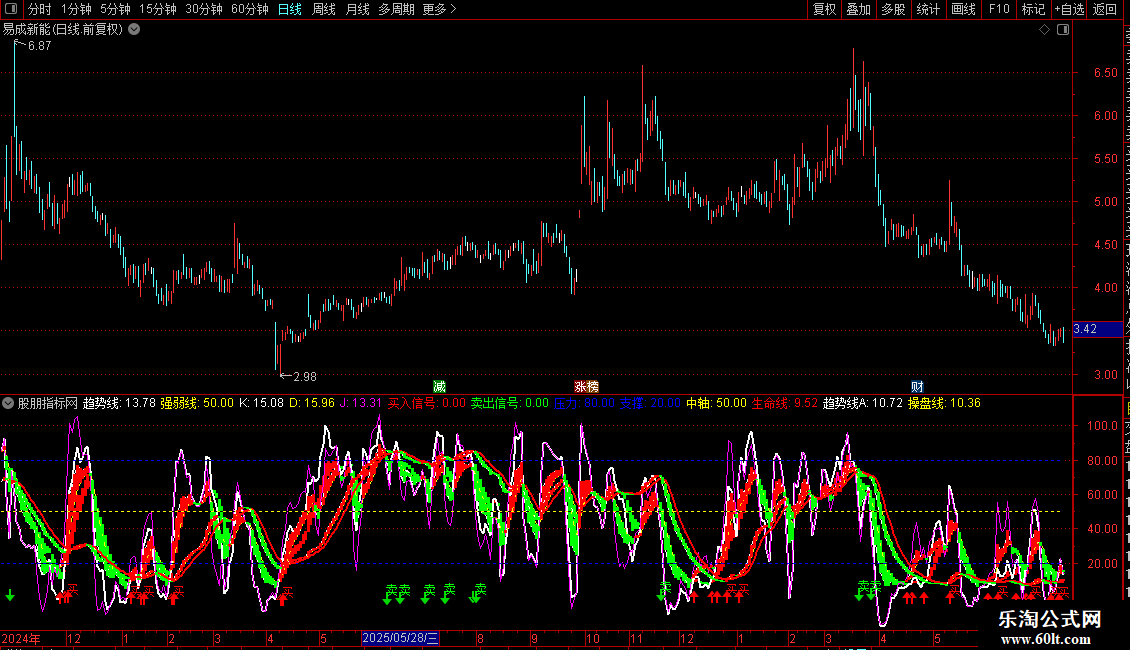Expand the 更多 periods menu
Screen dimensions: 1130x650
(440, 9)
